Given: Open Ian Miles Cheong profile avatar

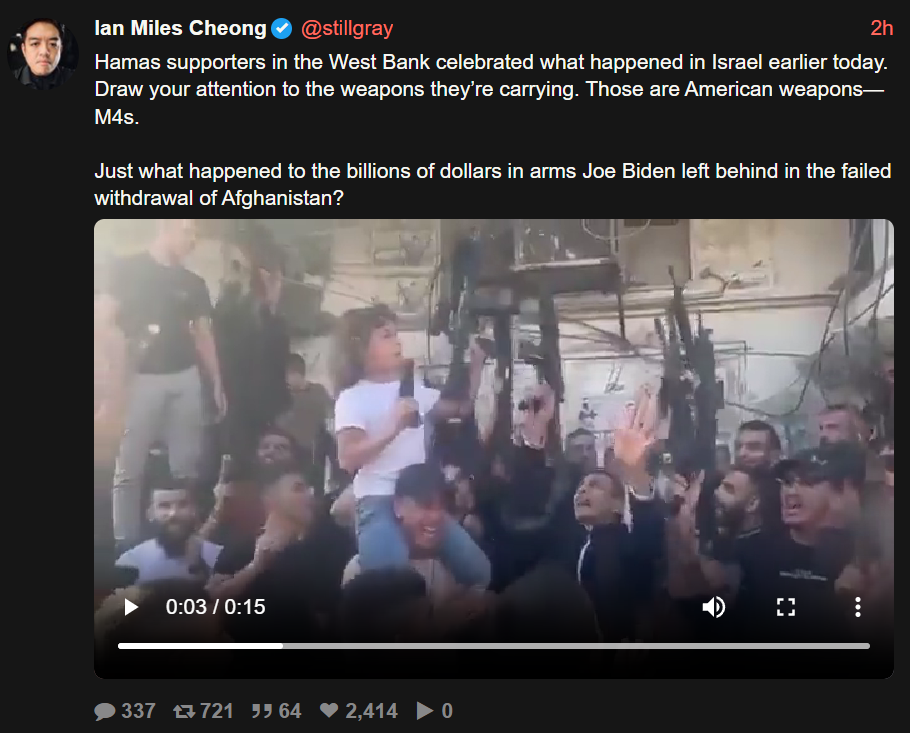Looking at the screenshot, I should (x=42, y=53).
